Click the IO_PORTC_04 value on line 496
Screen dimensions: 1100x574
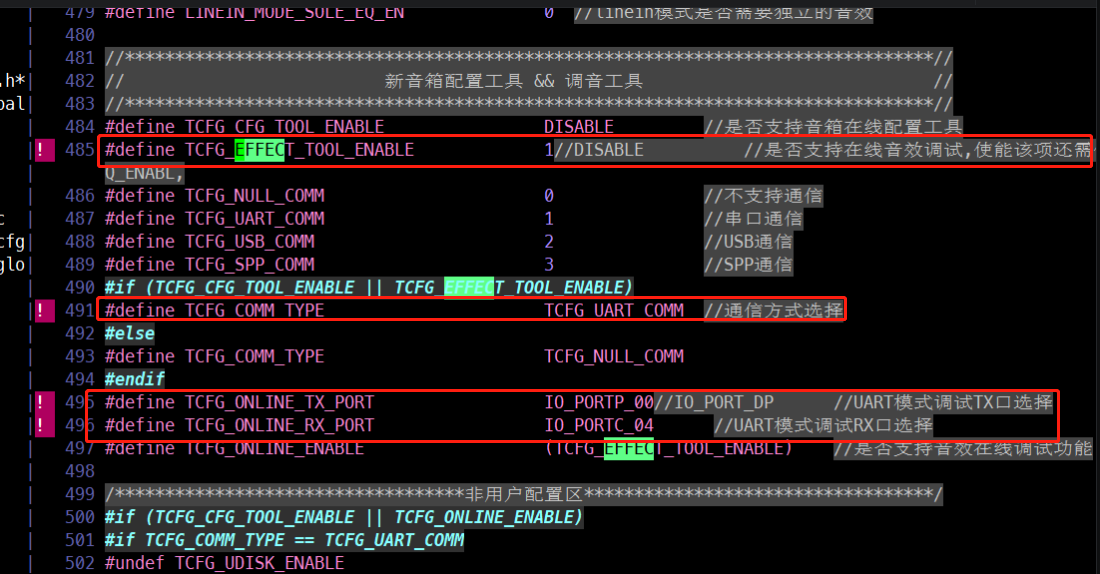(x=599, y=425)
